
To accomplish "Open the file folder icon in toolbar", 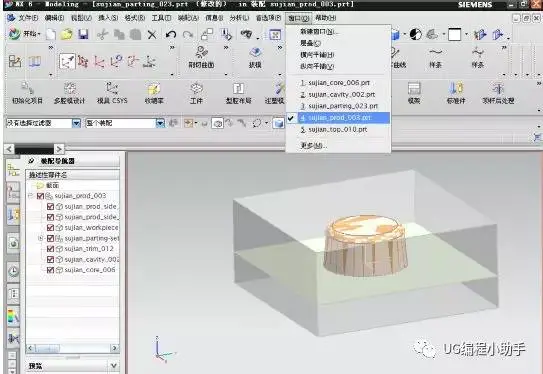I will [66, 34].
